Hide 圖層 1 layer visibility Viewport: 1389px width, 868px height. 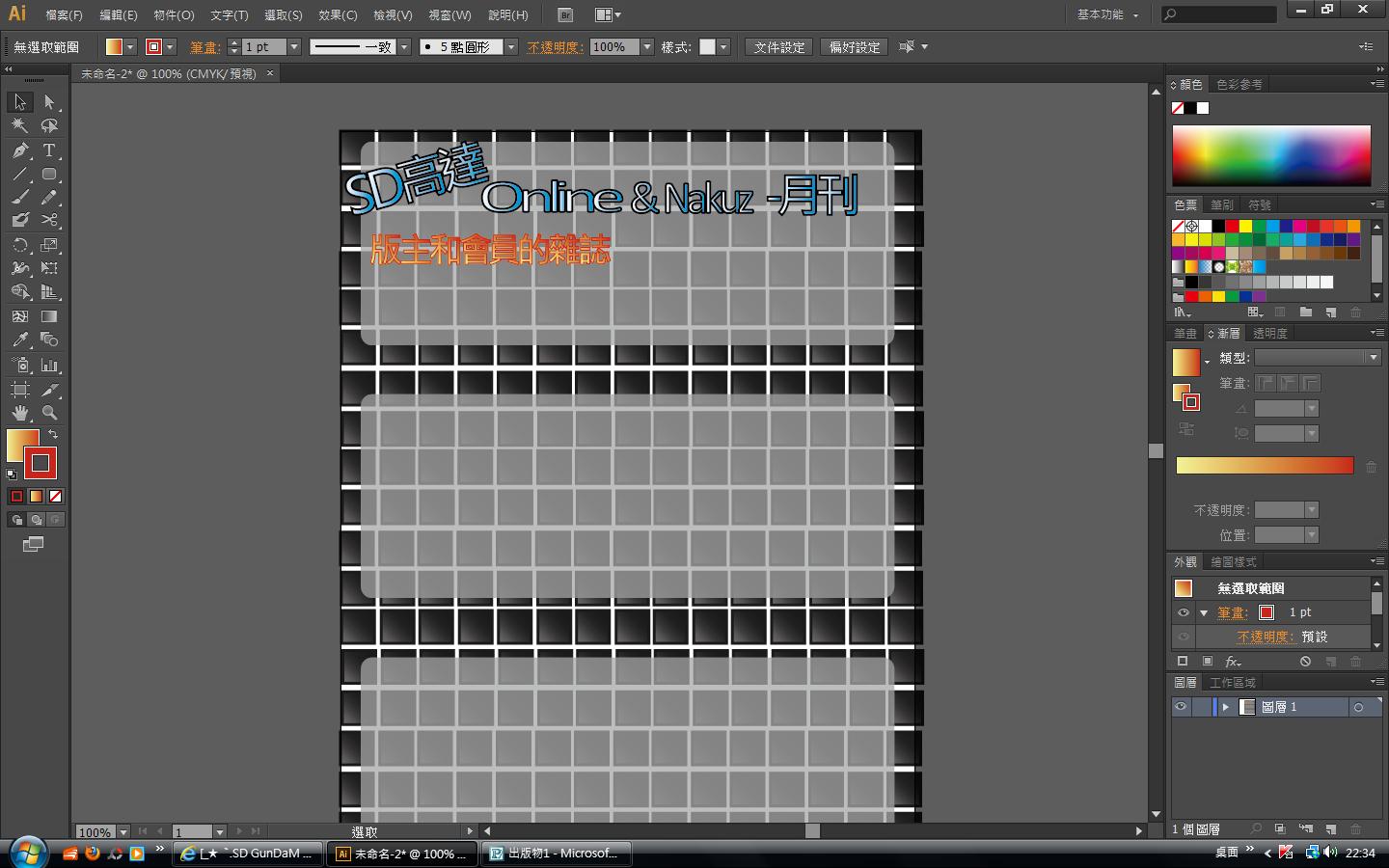(1181, 707)
